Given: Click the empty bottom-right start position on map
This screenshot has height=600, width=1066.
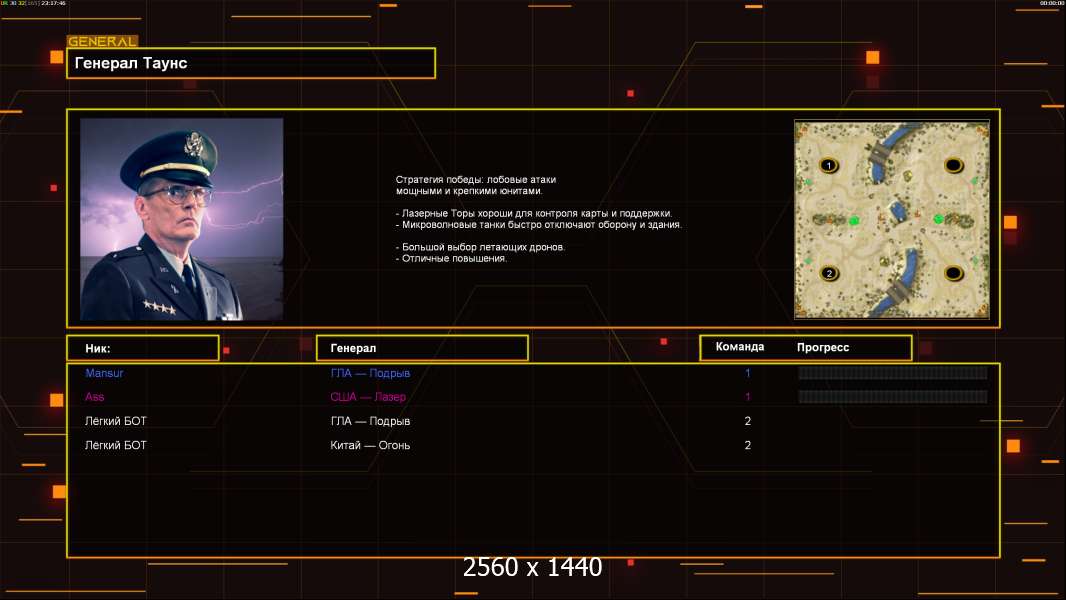Looking at the screenshot, I should point(954,274).
